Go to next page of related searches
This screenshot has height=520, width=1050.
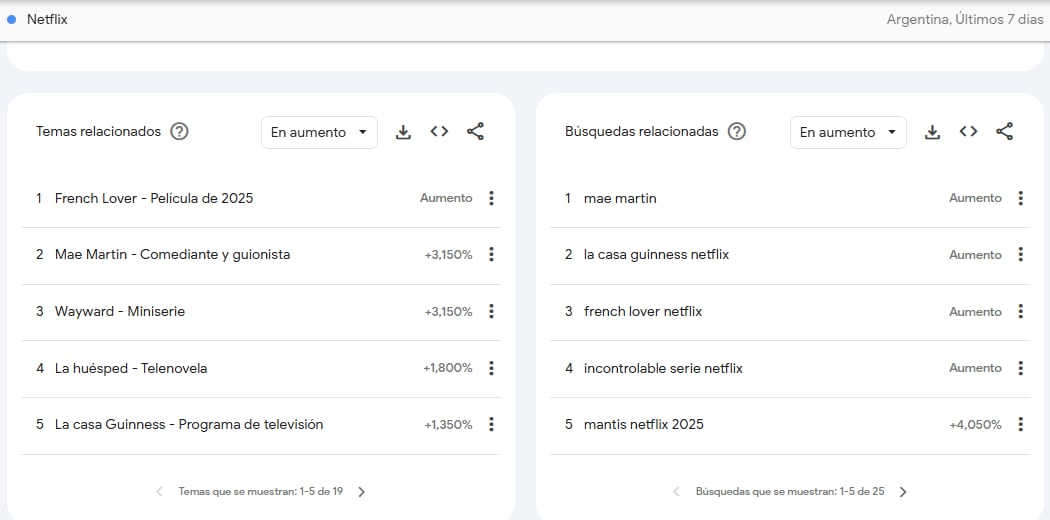[903, 492]
